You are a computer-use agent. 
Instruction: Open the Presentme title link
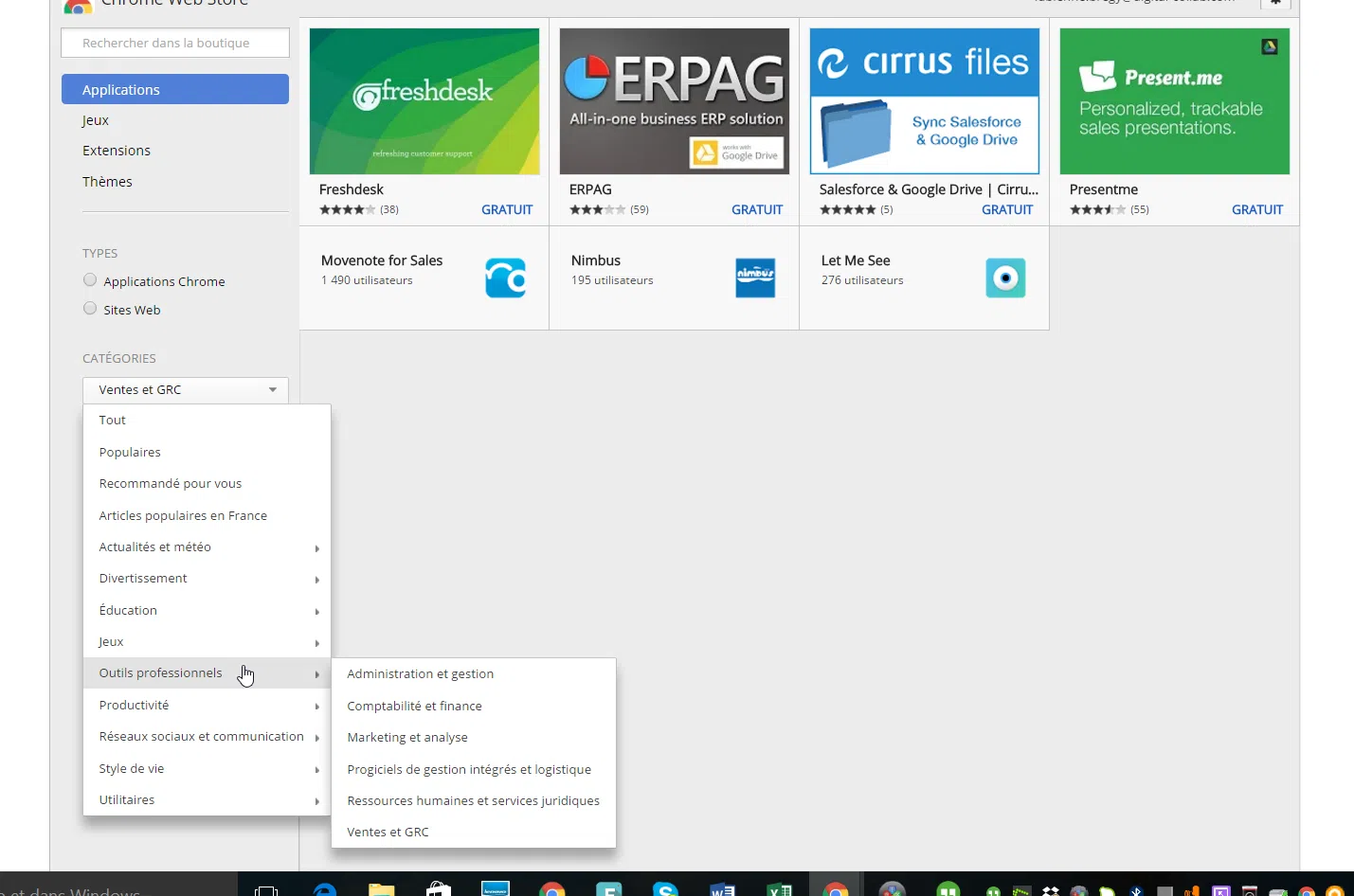[1104, 189]
